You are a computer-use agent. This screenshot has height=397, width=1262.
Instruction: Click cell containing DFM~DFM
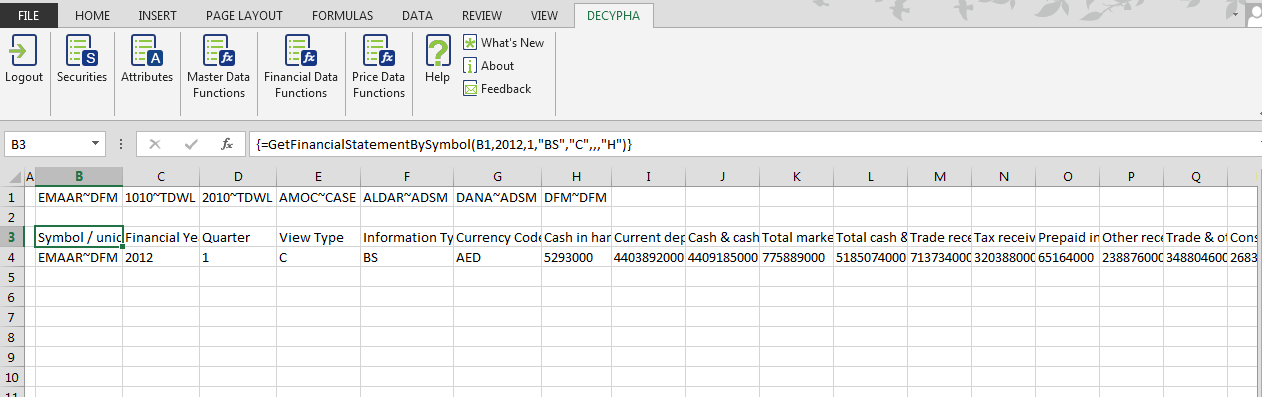(x=576, y=198)
